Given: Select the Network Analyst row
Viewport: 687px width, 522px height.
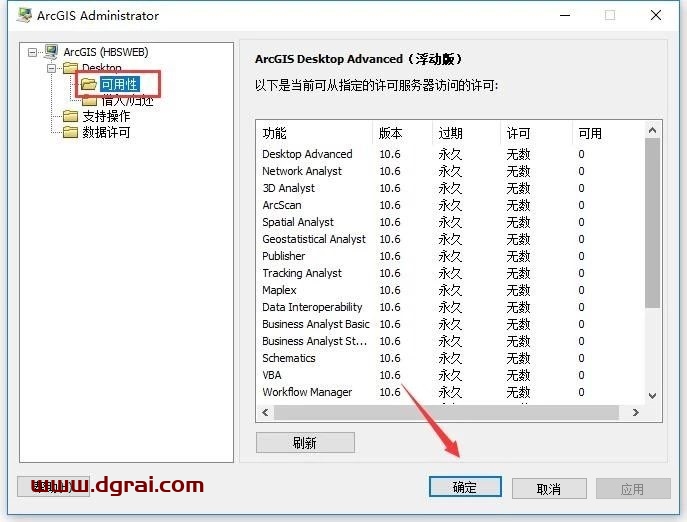Looking at the screenshot, I should click(450, 171).
